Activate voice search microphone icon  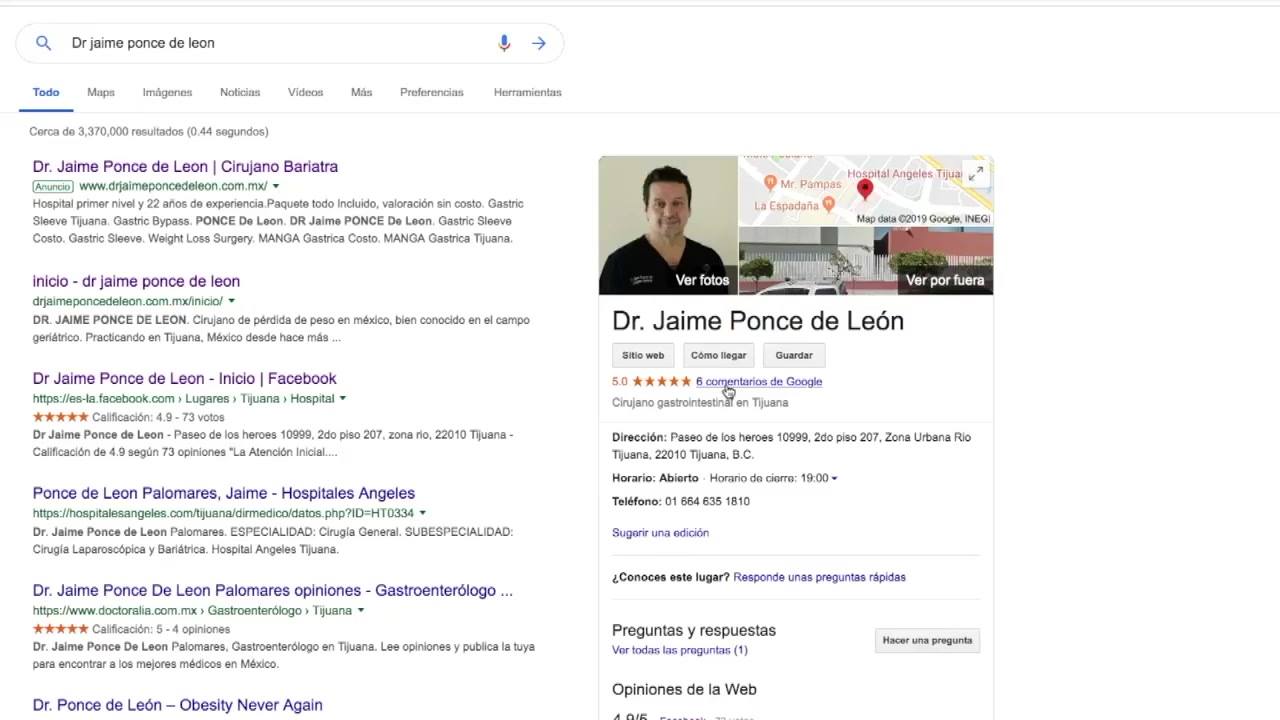pyautogui.click(x=504, y=43)
